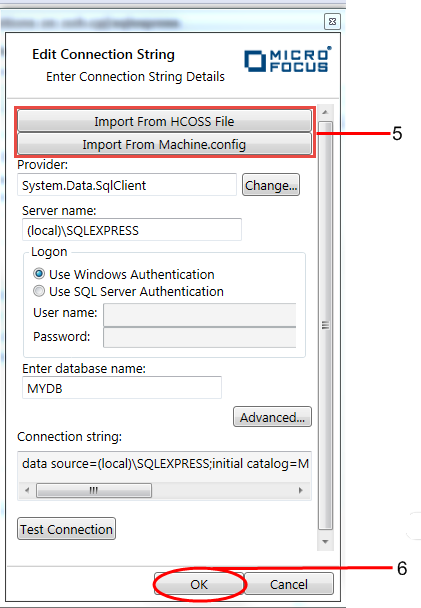The height and width of the screenshot is (608, 421).
Task: Click Import From HCOSS File button
Action: tap(164, 121)
